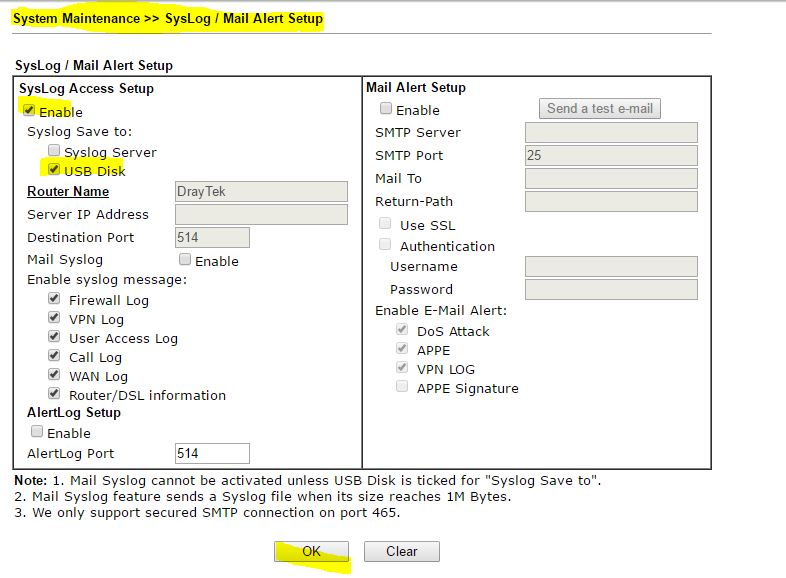Toggle the VPN Log syslog checkbox
The width and height of the screenshot is (786, 578).
coord(54,318)
